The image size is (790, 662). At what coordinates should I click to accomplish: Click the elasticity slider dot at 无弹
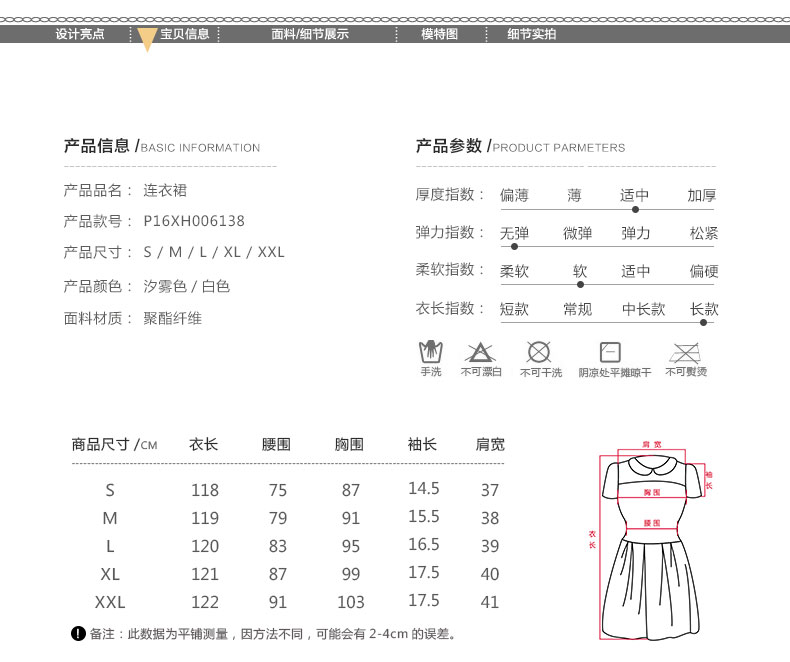click(x=514, y=247)
